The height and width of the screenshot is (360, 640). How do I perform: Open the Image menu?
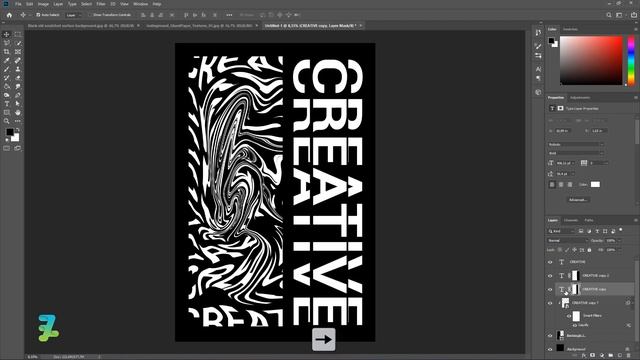(x=43, y=4)
